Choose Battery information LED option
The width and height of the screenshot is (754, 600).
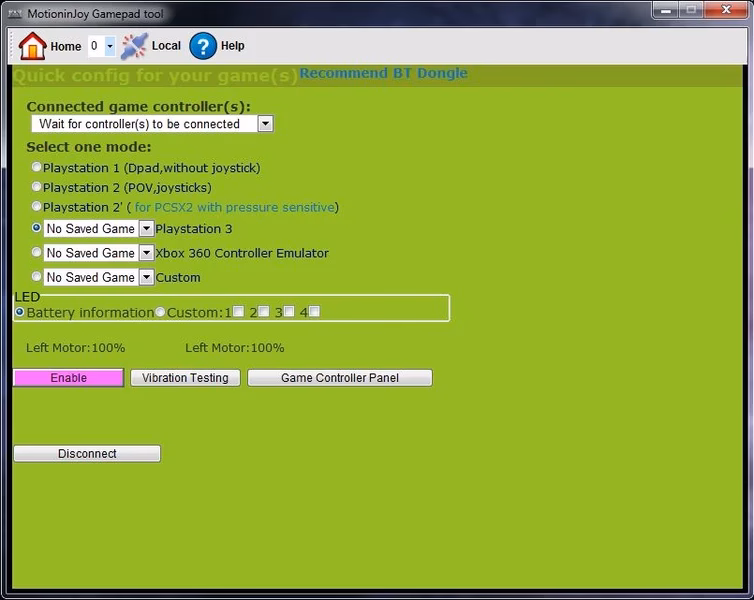pos(20,312)
